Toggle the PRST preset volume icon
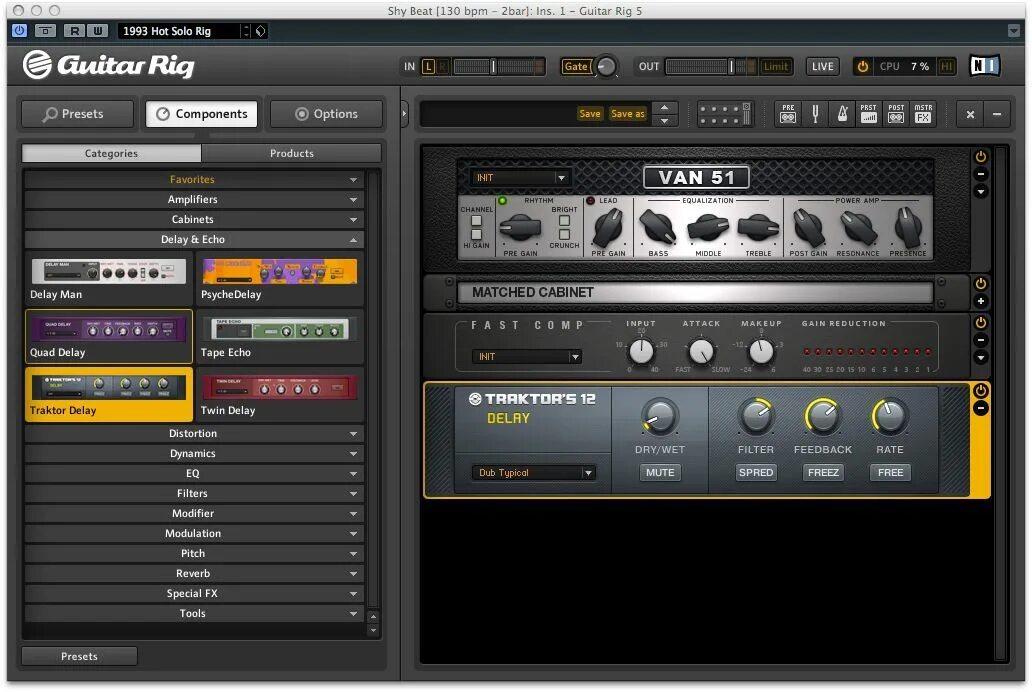The height and width of the screenshot is (692, 1032). (x=869, y=114)
